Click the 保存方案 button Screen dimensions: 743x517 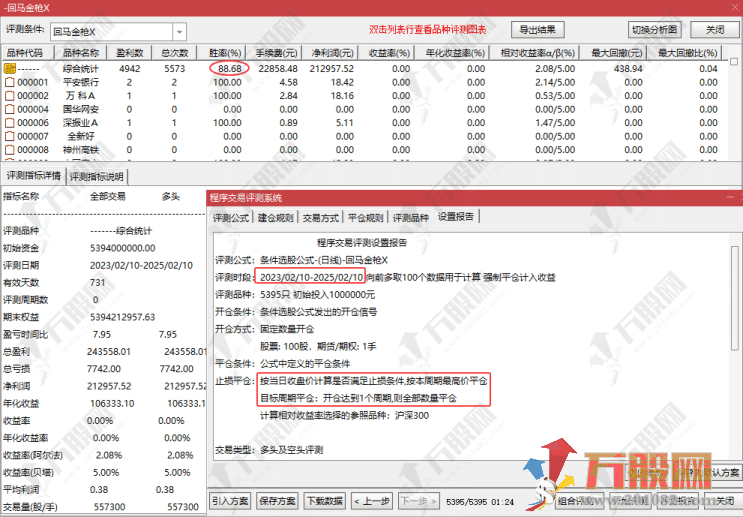point(278,501)
